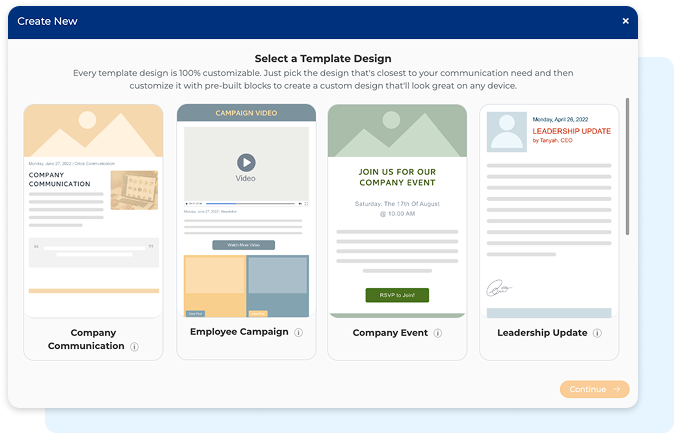Click the RSVP to Join button
Viewport: 674px width, 433px height.
(397, 295)
